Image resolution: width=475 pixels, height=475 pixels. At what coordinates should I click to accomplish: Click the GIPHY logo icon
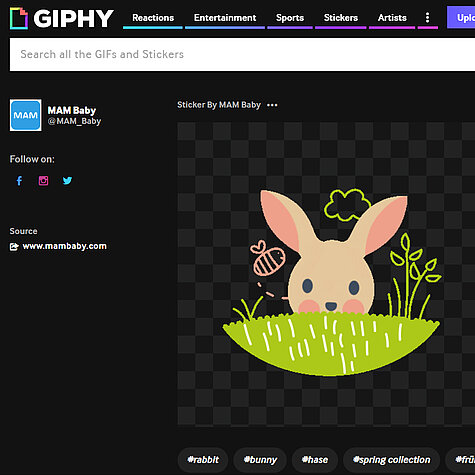[19, 18]
